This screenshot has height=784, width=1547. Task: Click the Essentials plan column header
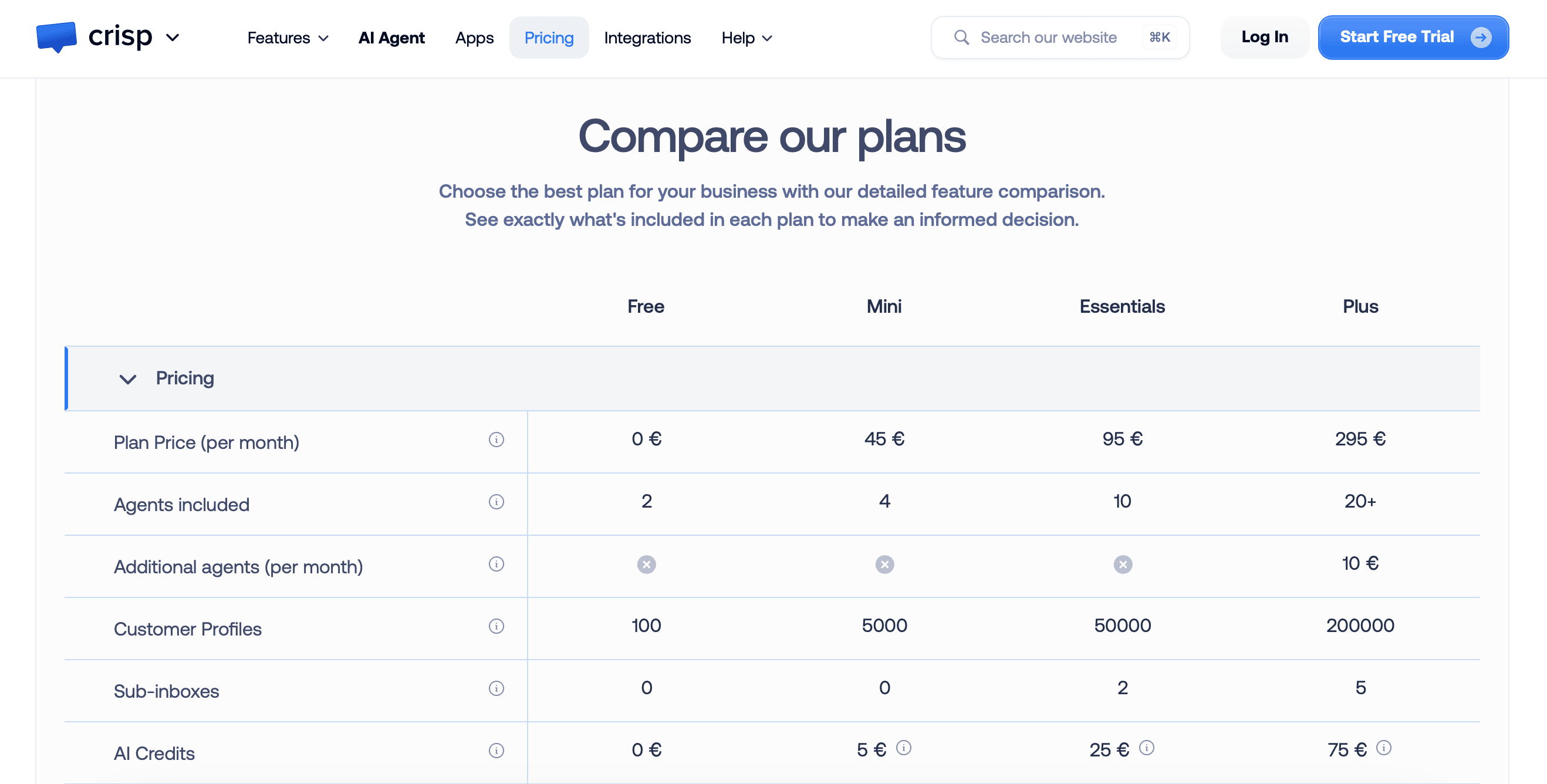1122,306
